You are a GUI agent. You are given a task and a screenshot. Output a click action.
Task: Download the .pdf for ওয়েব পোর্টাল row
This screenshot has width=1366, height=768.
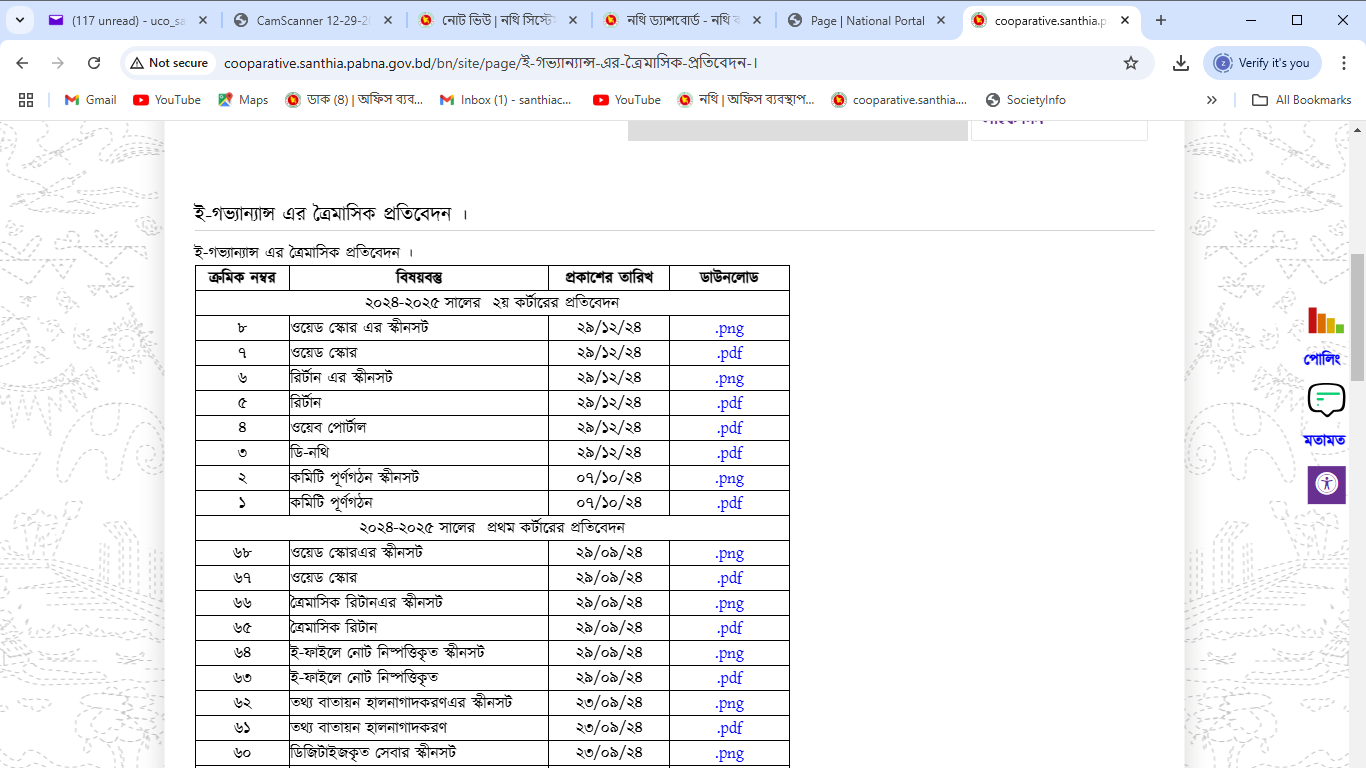click(729, 428)
